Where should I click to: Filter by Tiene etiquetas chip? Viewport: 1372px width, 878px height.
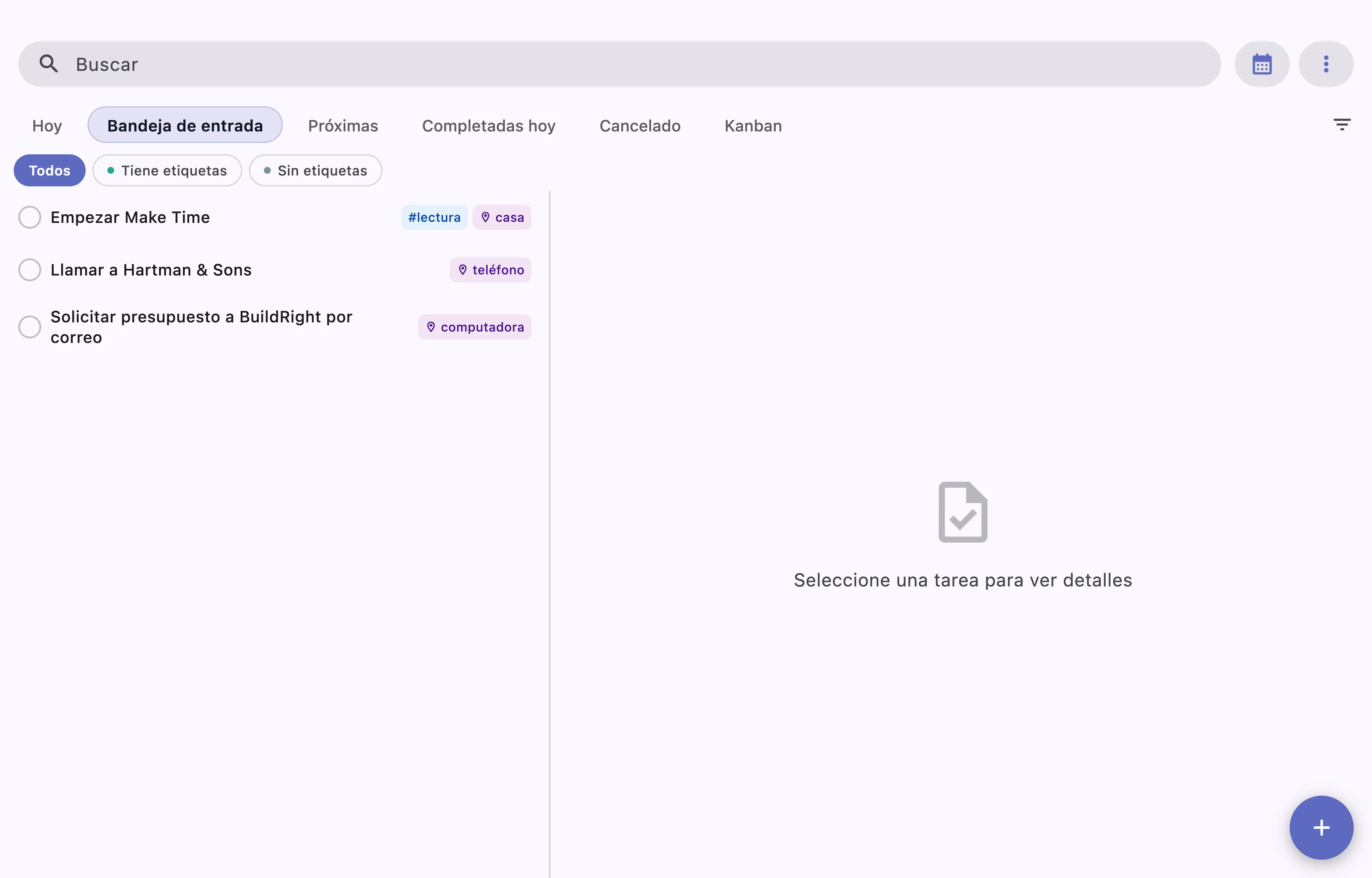click(167, 170)
